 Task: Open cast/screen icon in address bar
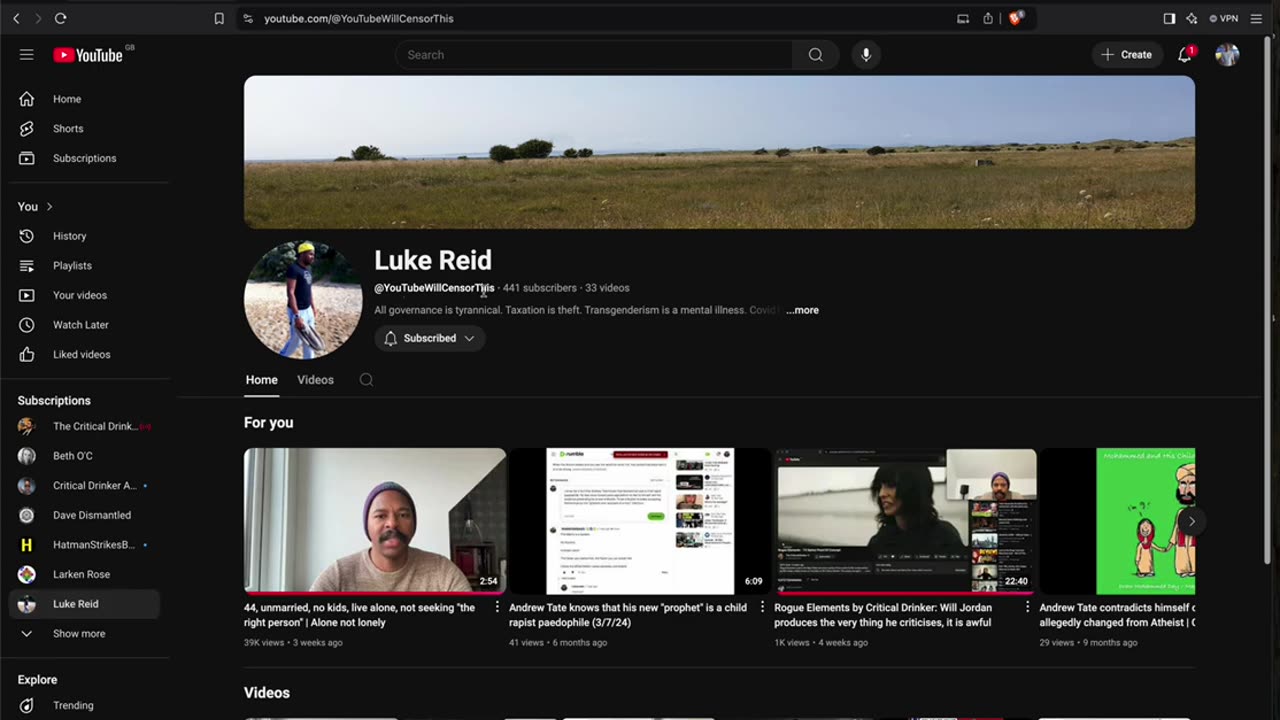[x=963, y=18]
